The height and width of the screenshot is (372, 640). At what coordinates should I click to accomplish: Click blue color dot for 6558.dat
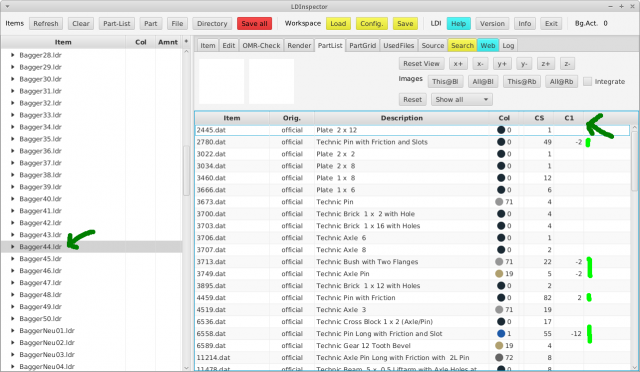501,334
